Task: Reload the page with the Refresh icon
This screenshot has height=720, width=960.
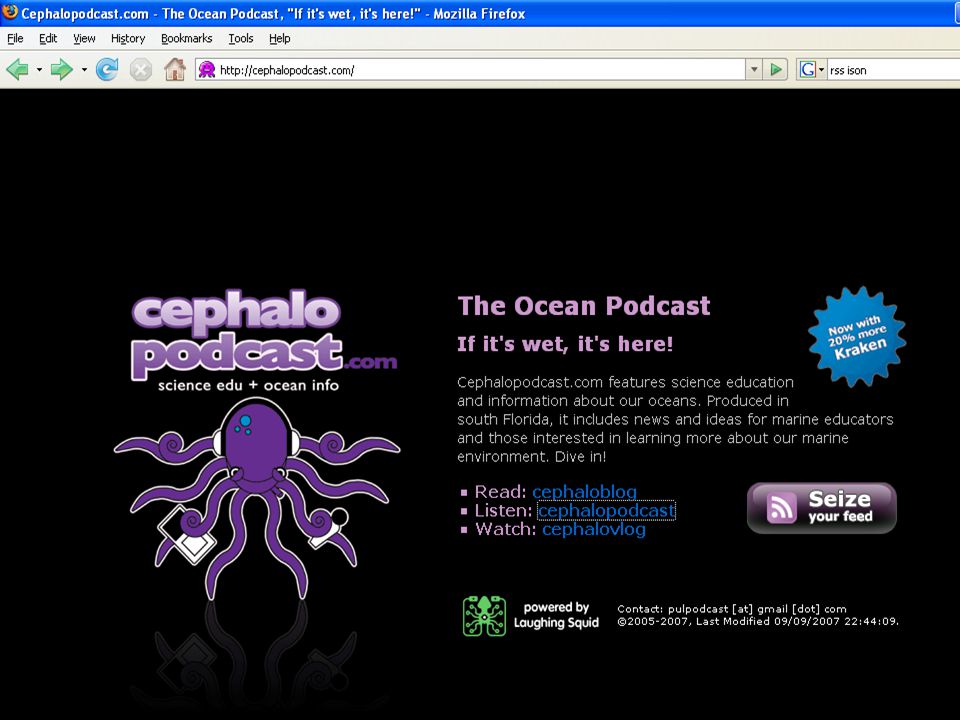Action: coord(107,70)
